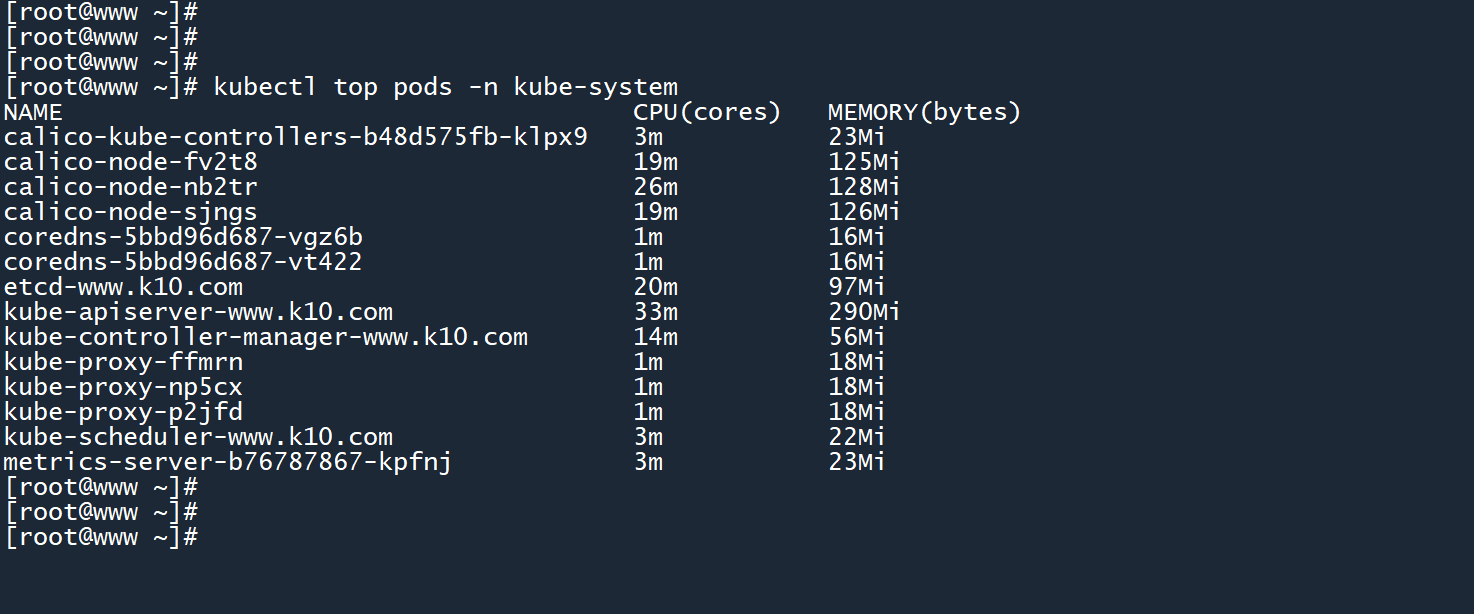Click the kube-scheduler-www.k10.com pod name
Viewport: 1474px width, 614px height.
click(x=198, y=437)
